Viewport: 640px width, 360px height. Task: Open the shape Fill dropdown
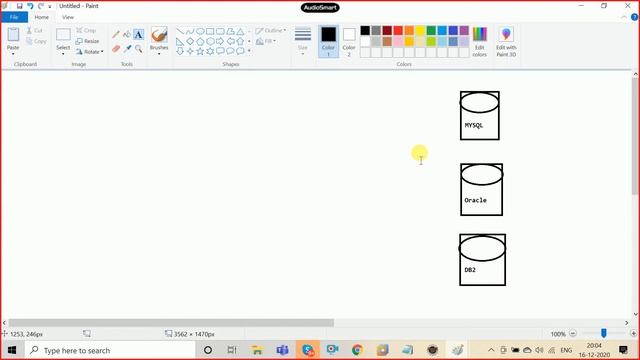[266, 41]
